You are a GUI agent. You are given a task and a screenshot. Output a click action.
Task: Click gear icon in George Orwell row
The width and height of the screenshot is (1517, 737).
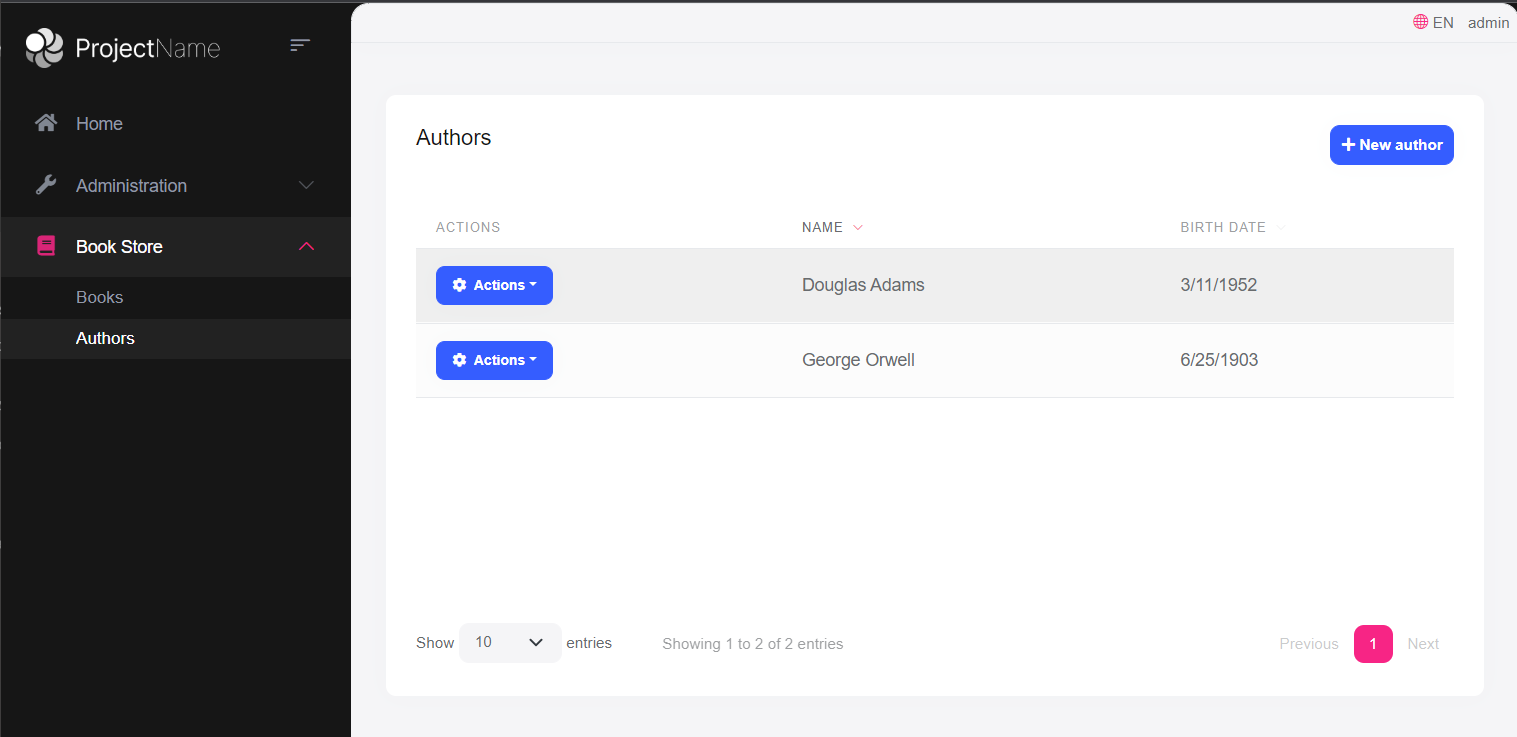coord(459,360)
